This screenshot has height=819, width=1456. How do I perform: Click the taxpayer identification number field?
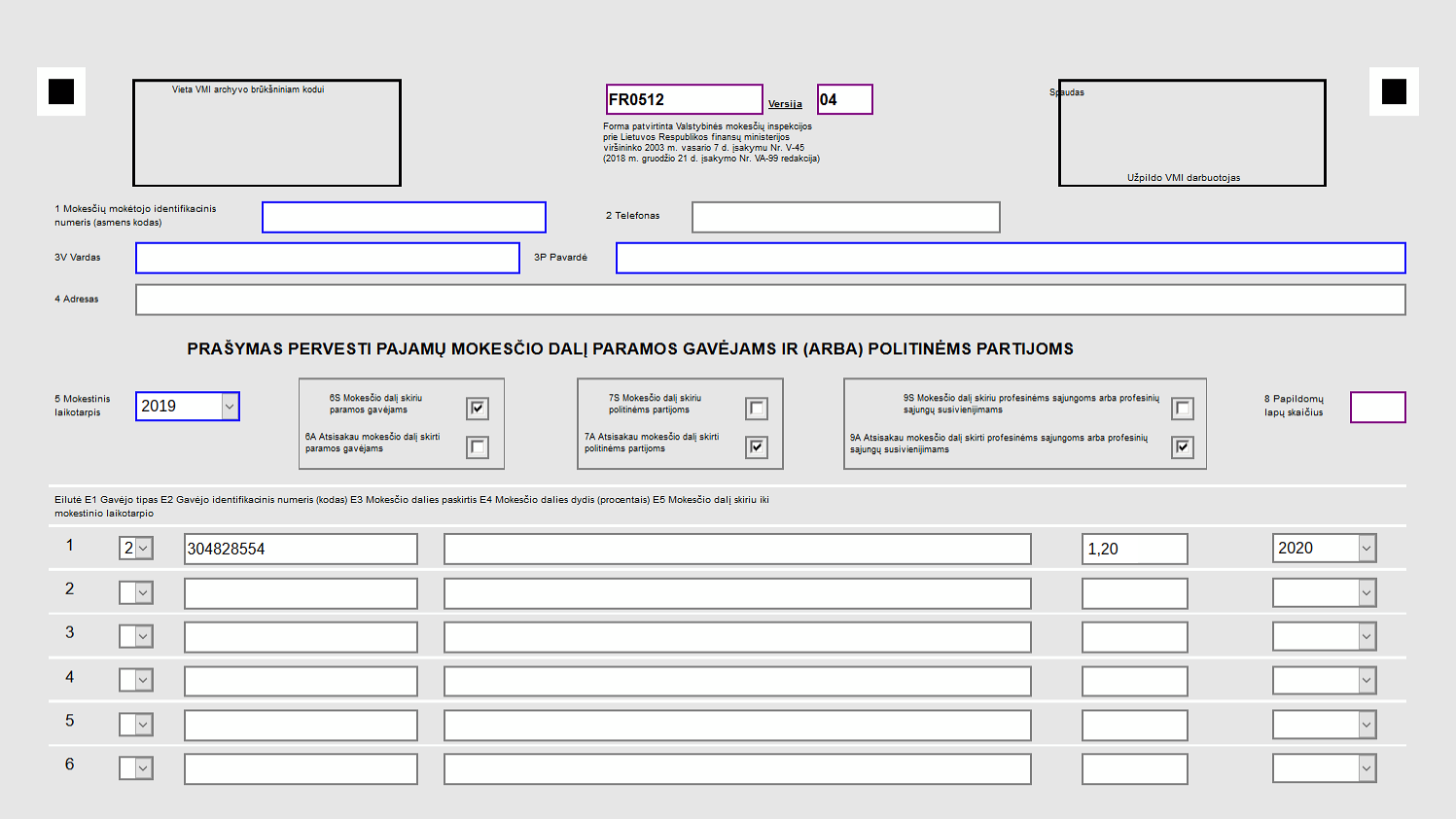(x=404, y=217)
